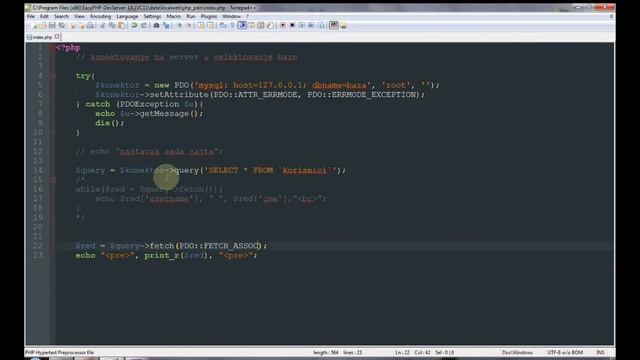Click the X at the menu bar's right end
Viewport: 640px width, 360px height.
[x=611, y=16]
